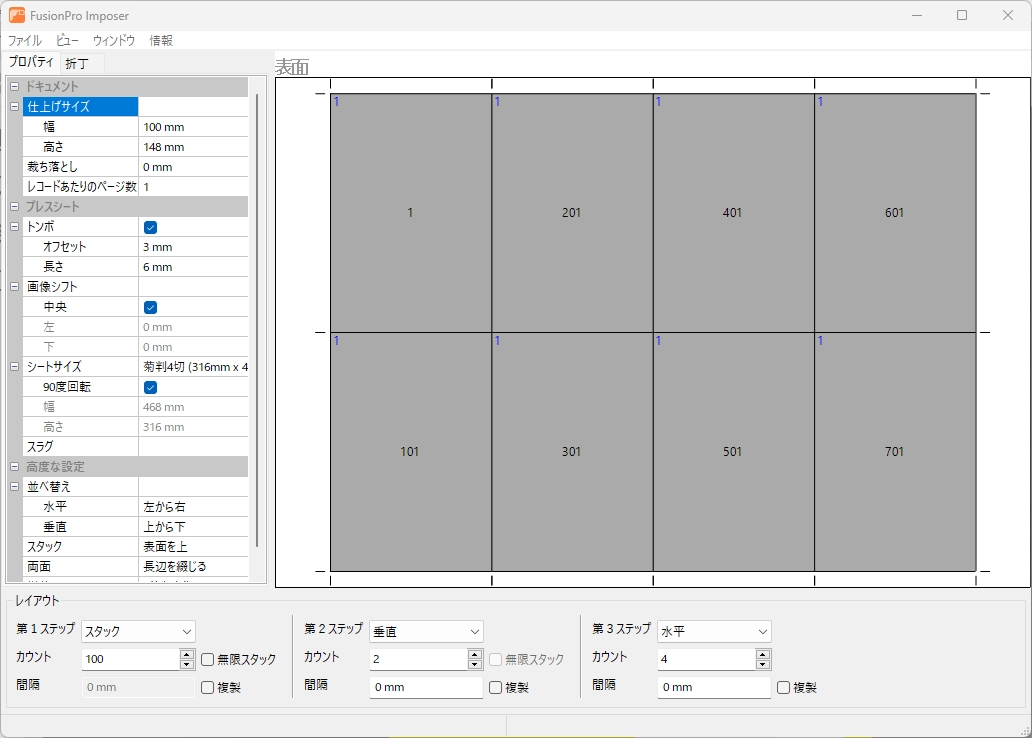This screenshot has width=1032, height=738.
Task: Select the 仕上げサイズ 幅 value field
Action: pyautogui.click(x=190, y=127)
